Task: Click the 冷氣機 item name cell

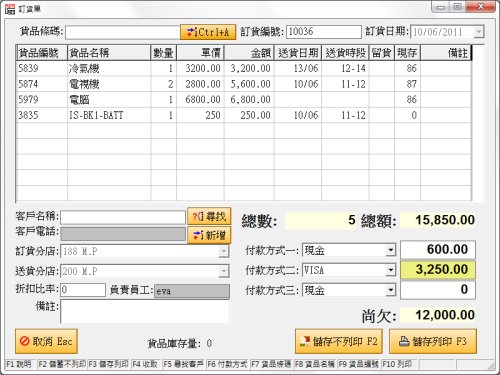Action: 109,68
